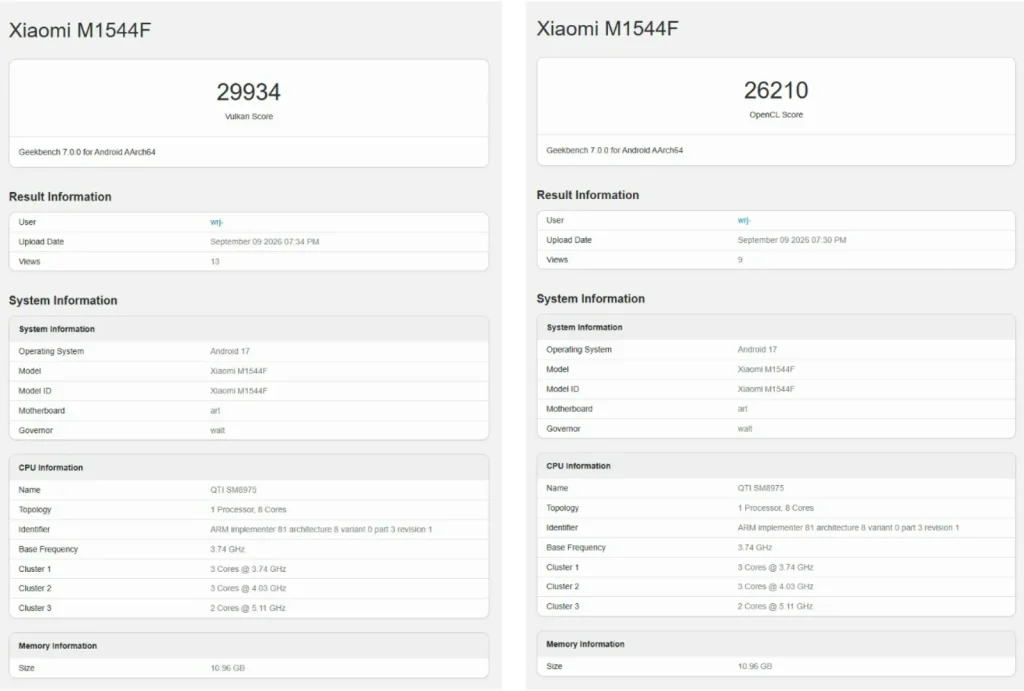1024x691 pixels.
Task: Select the 'OpenCL Score' label
Action: [x=776, y=114]
